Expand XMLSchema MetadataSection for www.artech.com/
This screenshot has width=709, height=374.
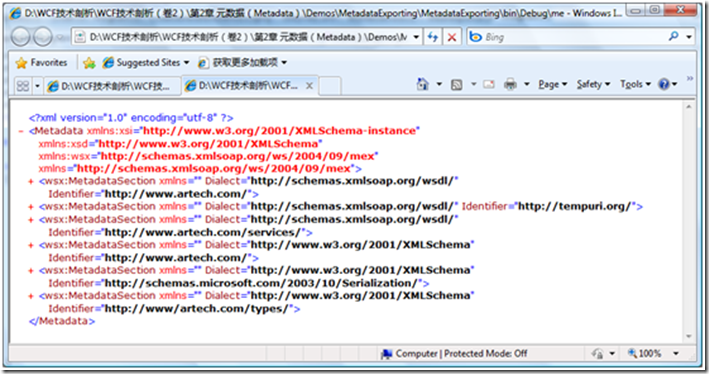tap(31, 245)
